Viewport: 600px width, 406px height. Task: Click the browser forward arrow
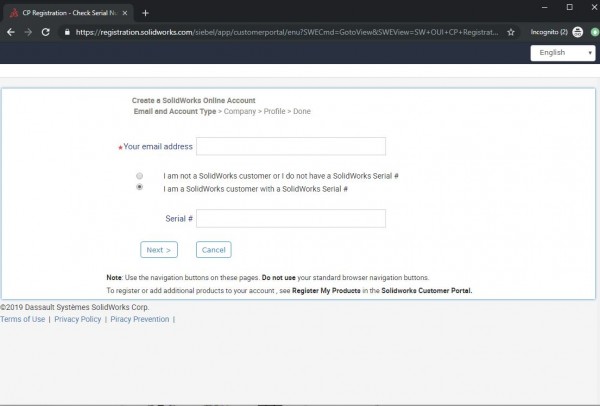(28, 32)
